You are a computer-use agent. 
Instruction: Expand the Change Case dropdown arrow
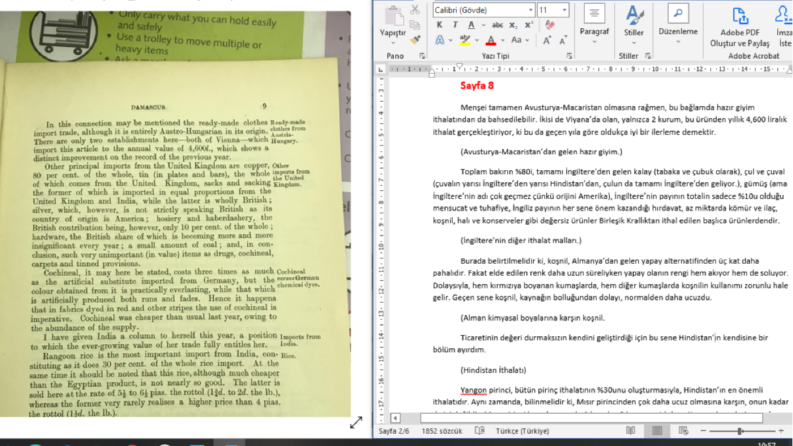[527, 40]
